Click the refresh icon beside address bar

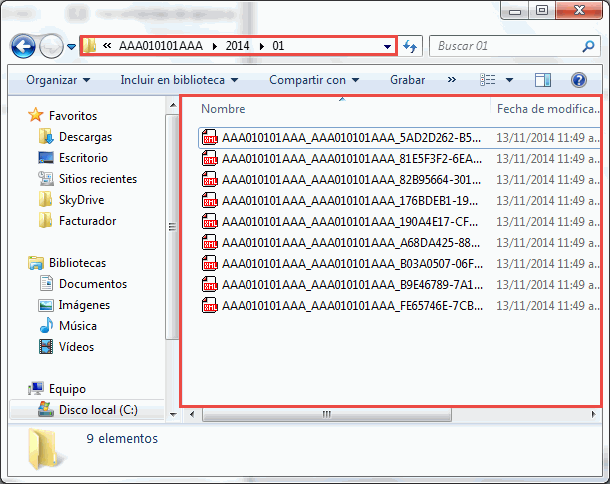click(410, 47)
